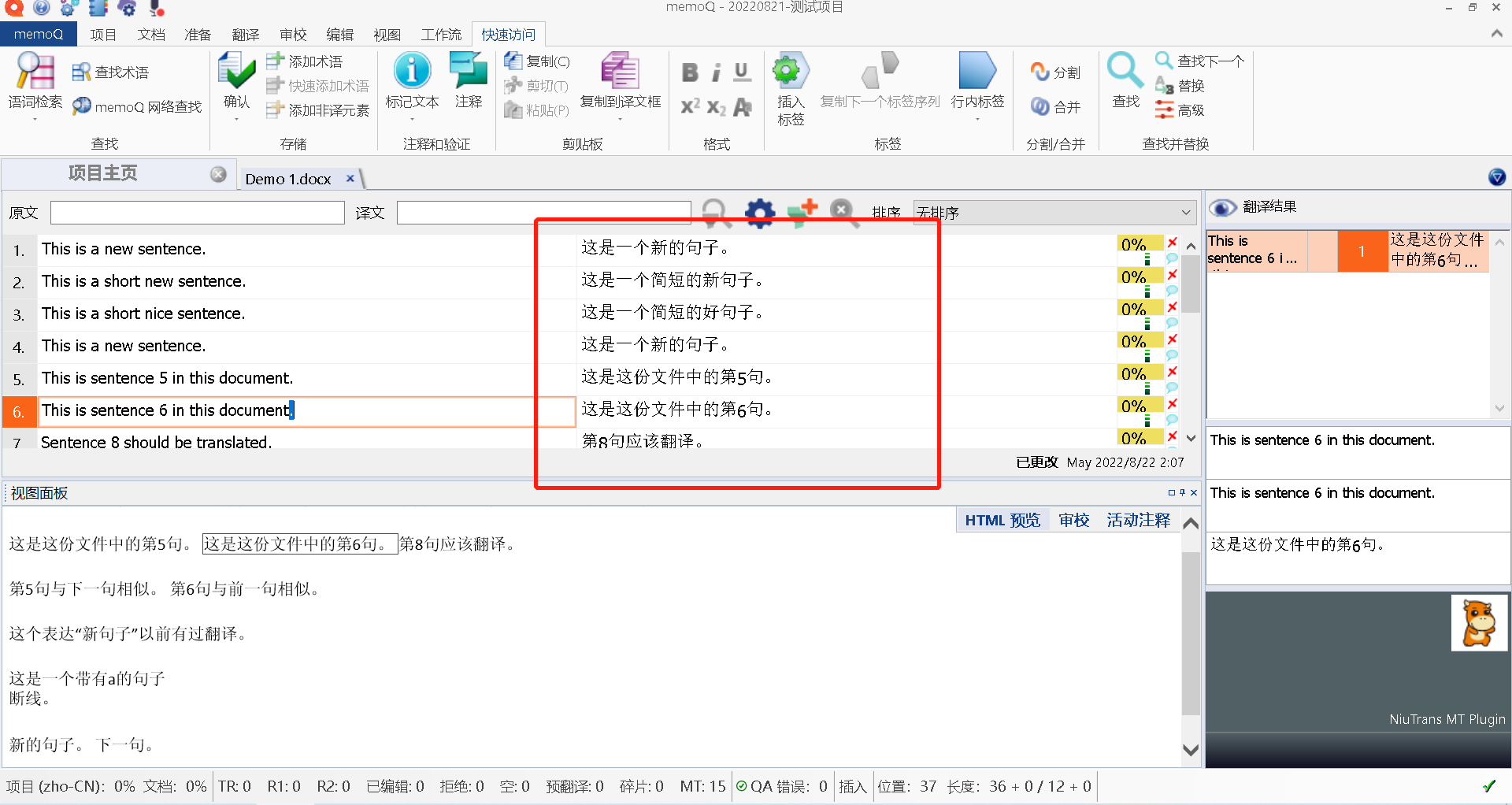
Task: Click the Inline Tags icon
Action: tap(977, 71)
